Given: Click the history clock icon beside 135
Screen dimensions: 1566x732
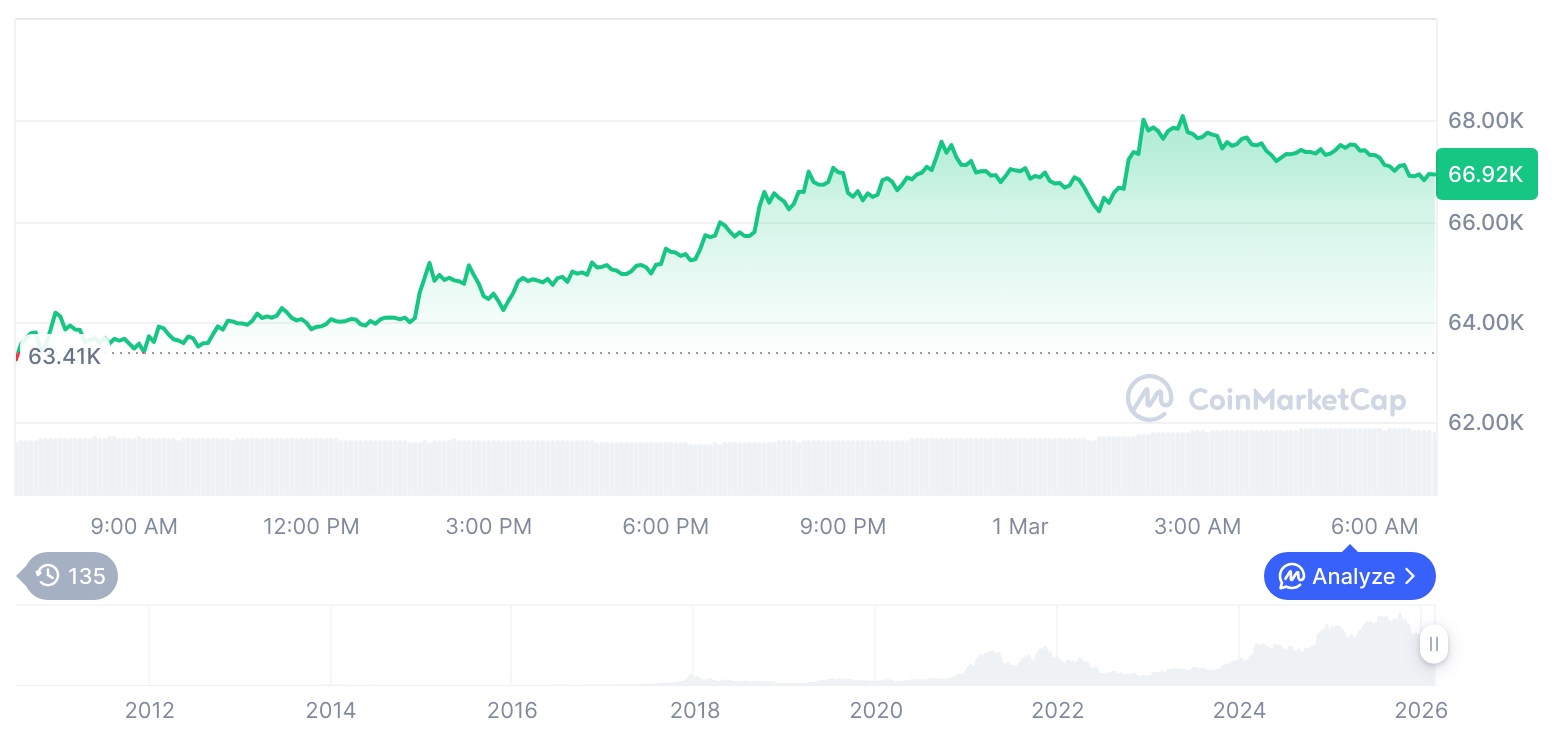Looking at the screenshot, I should click(x=47, y=576).
